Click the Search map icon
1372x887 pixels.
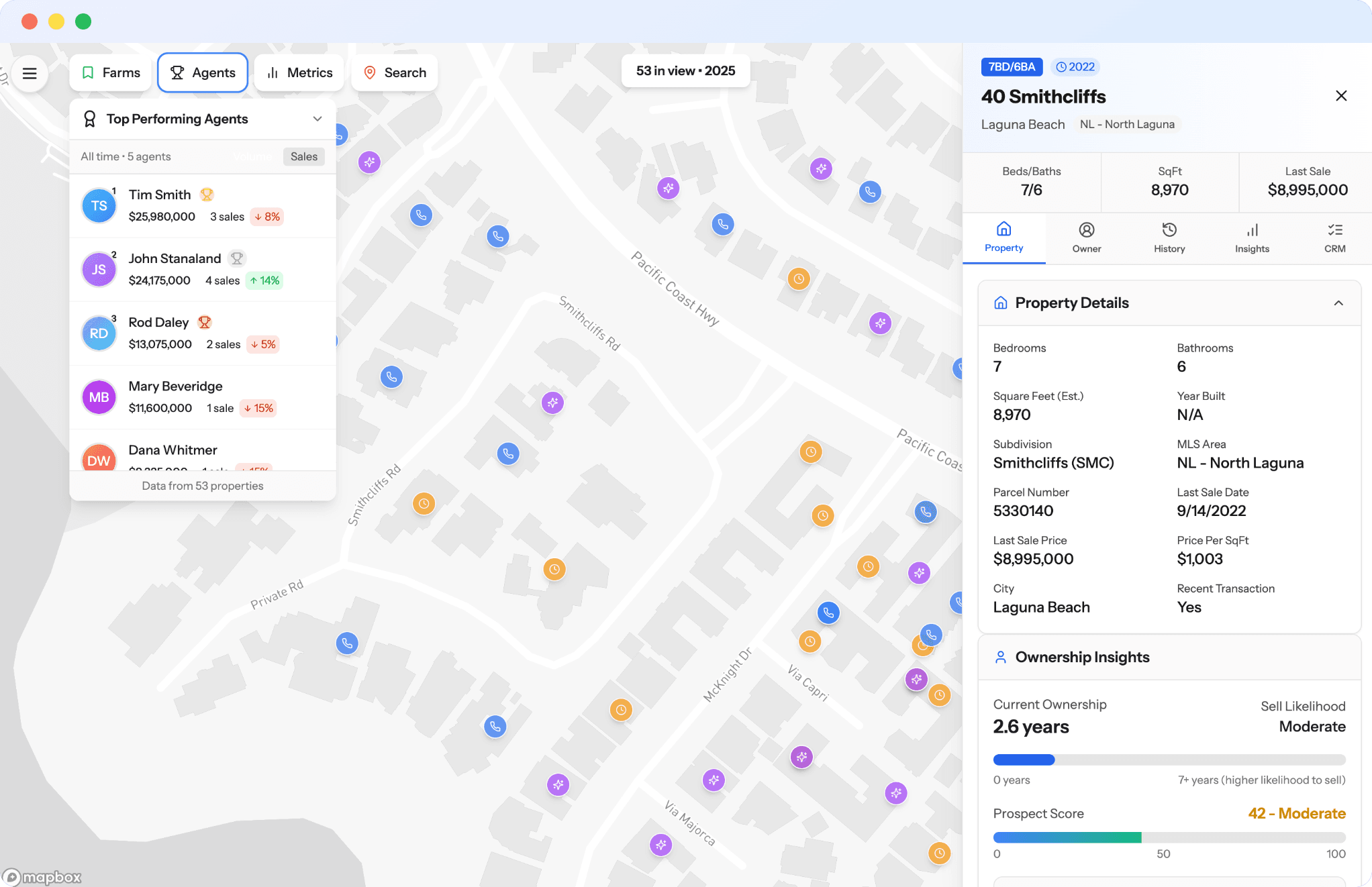coord(370,72)
